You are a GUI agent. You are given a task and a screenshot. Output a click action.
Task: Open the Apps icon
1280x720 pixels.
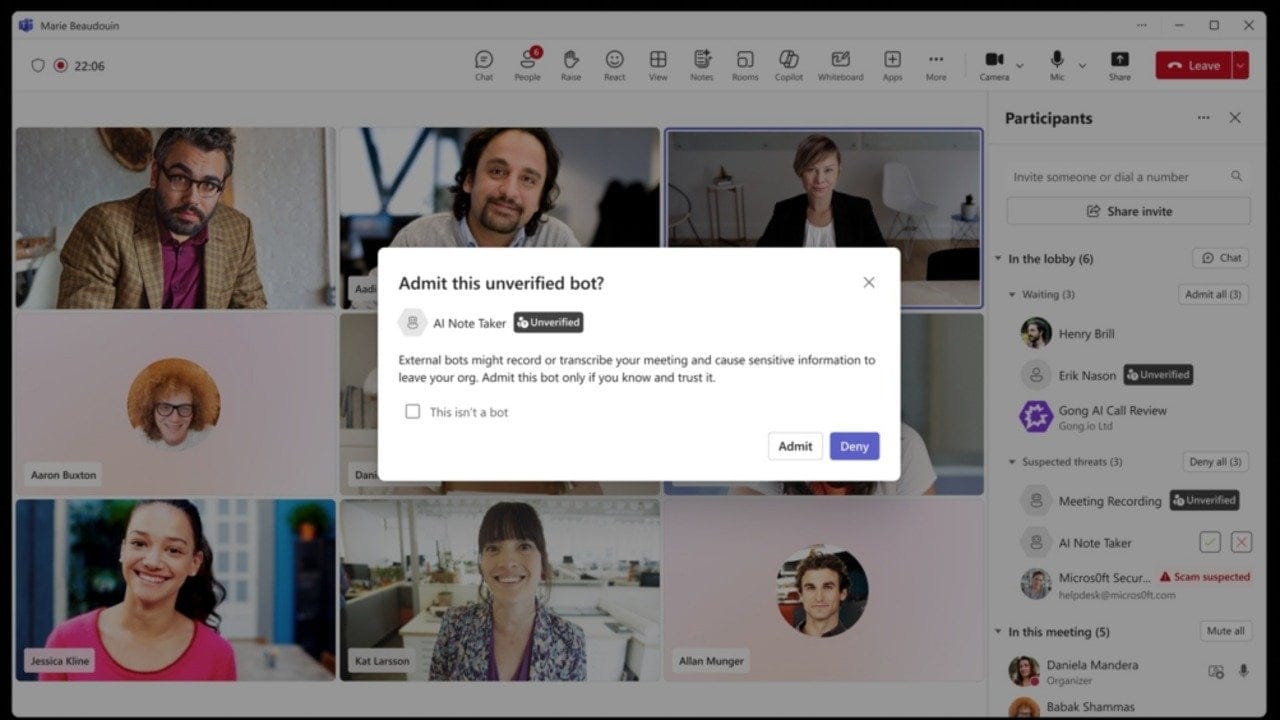click(x=892, y=65)
